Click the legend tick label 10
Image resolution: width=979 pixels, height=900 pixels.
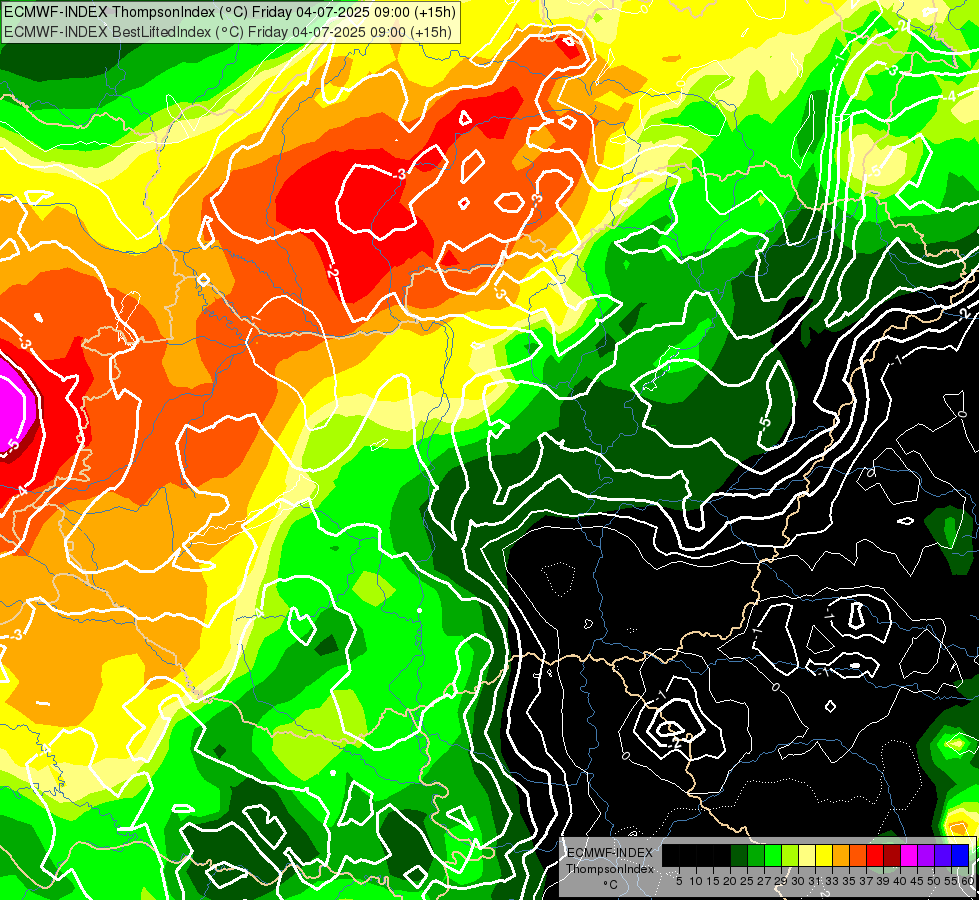tap(696, 881)
